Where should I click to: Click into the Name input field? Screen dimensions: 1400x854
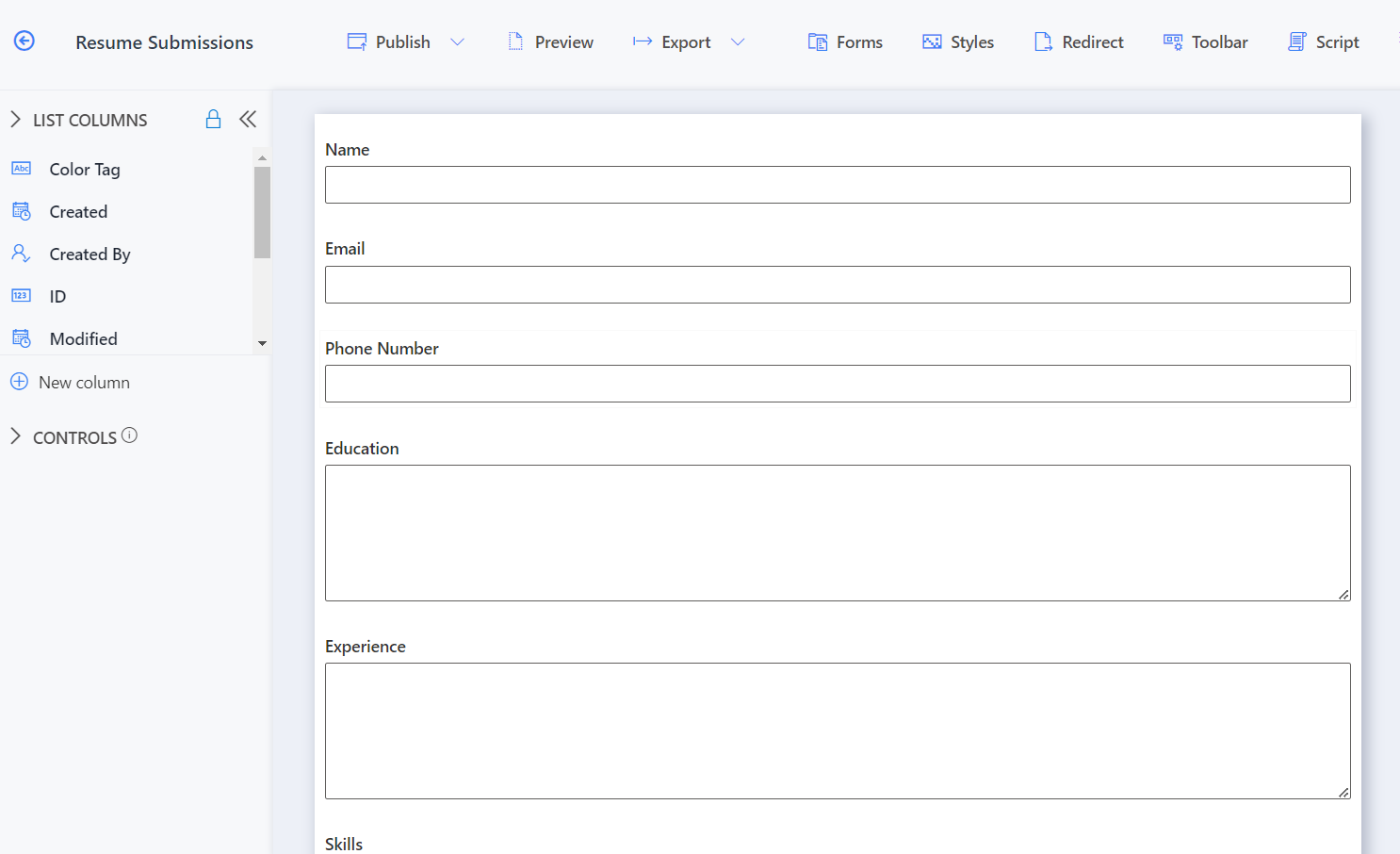coord(838,185)
